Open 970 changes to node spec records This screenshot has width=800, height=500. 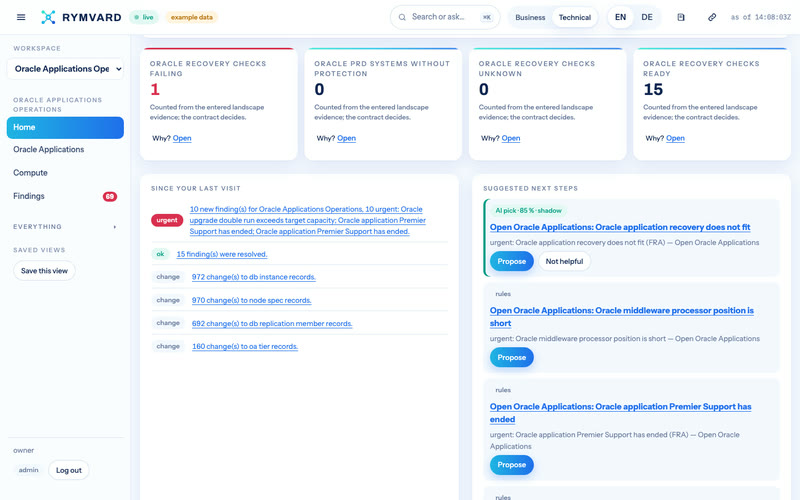252,301
